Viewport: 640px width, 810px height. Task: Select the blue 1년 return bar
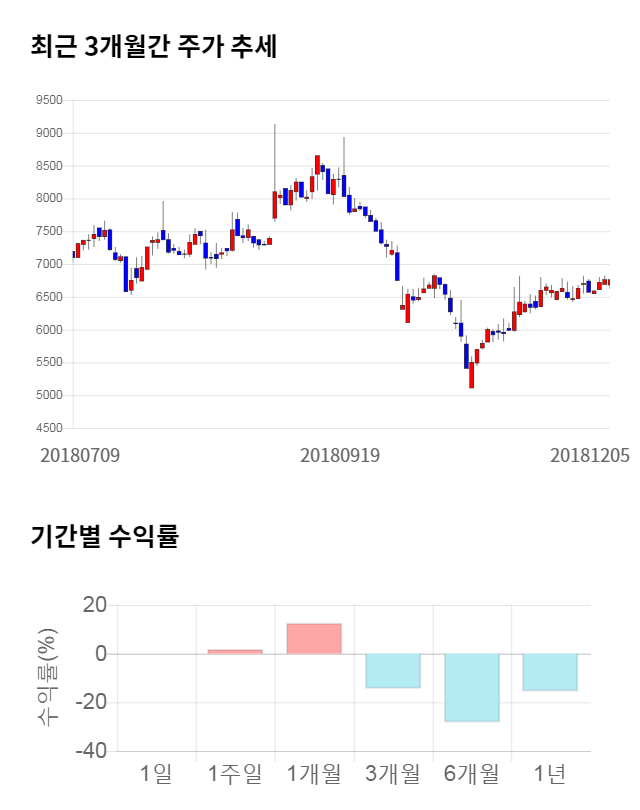point(551,672)
